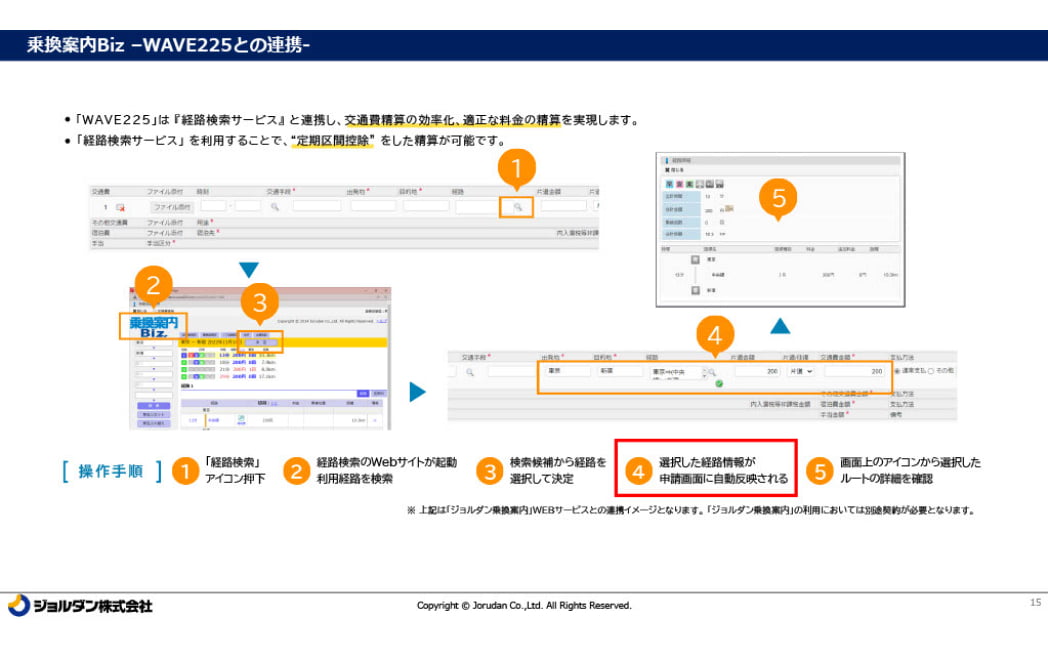Screen dimensions: 1048x648
Task: Select the first route candidate row (13分)
Action: 228,355
